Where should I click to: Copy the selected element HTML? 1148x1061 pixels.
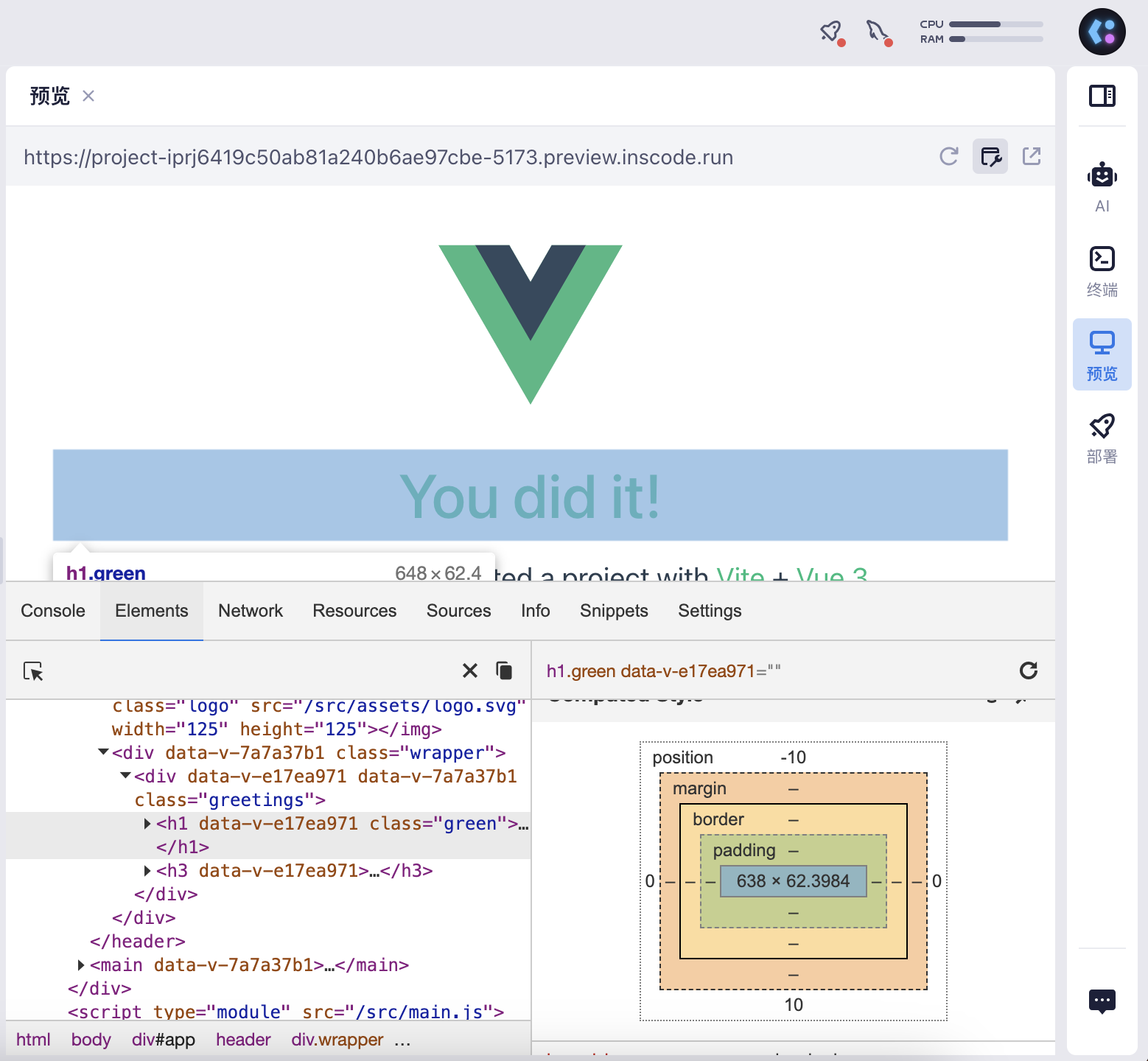coord(504,670)
